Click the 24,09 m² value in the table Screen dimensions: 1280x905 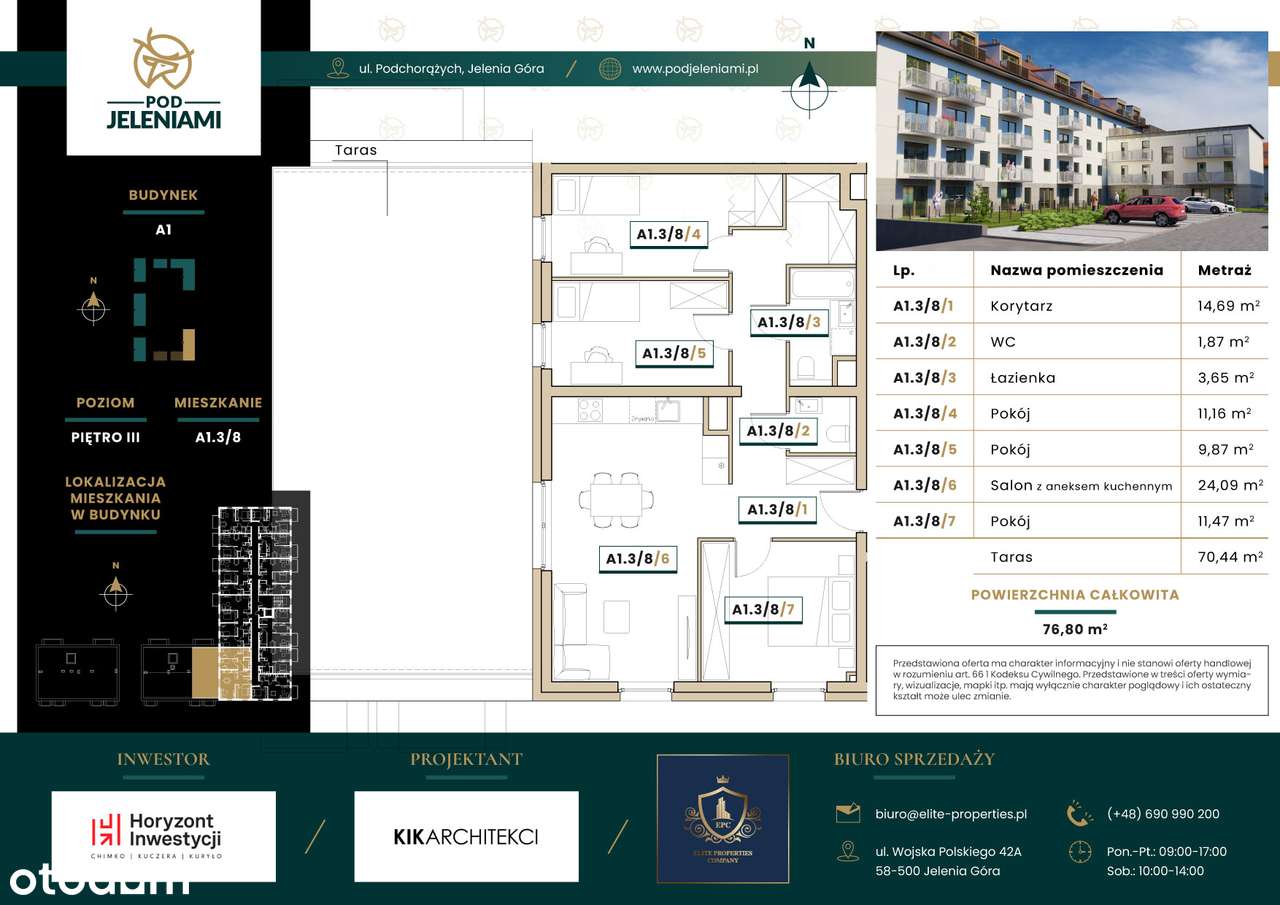(x=1230, y=485)
